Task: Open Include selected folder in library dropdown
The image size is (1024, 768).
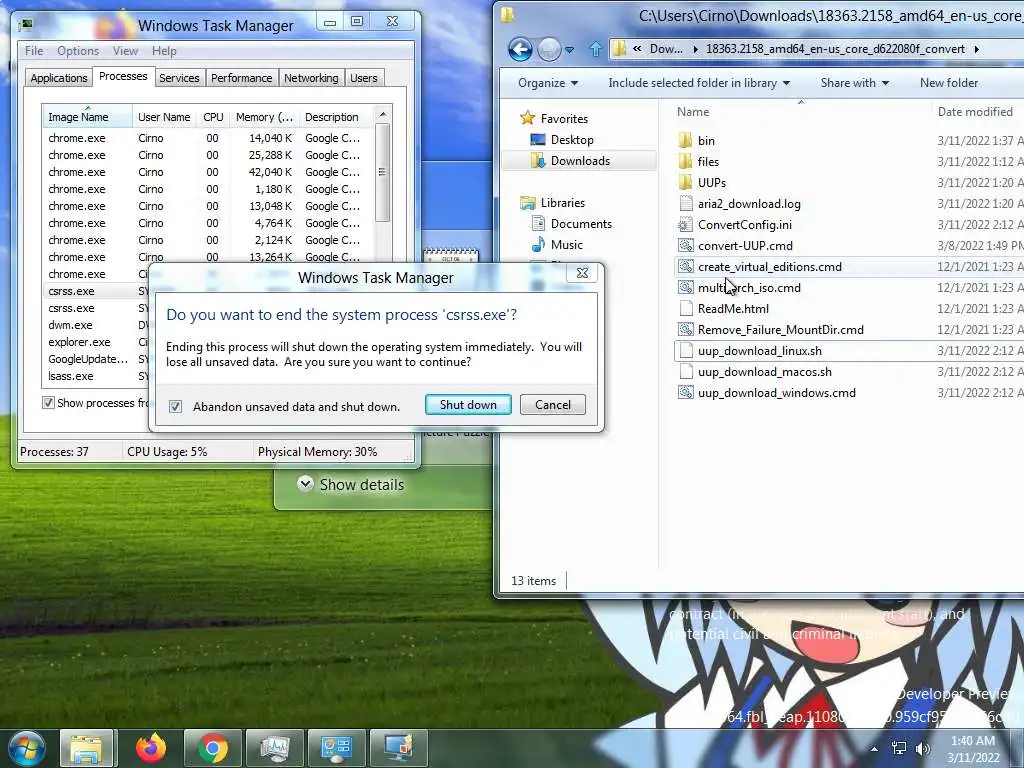Action: point(699,83)
